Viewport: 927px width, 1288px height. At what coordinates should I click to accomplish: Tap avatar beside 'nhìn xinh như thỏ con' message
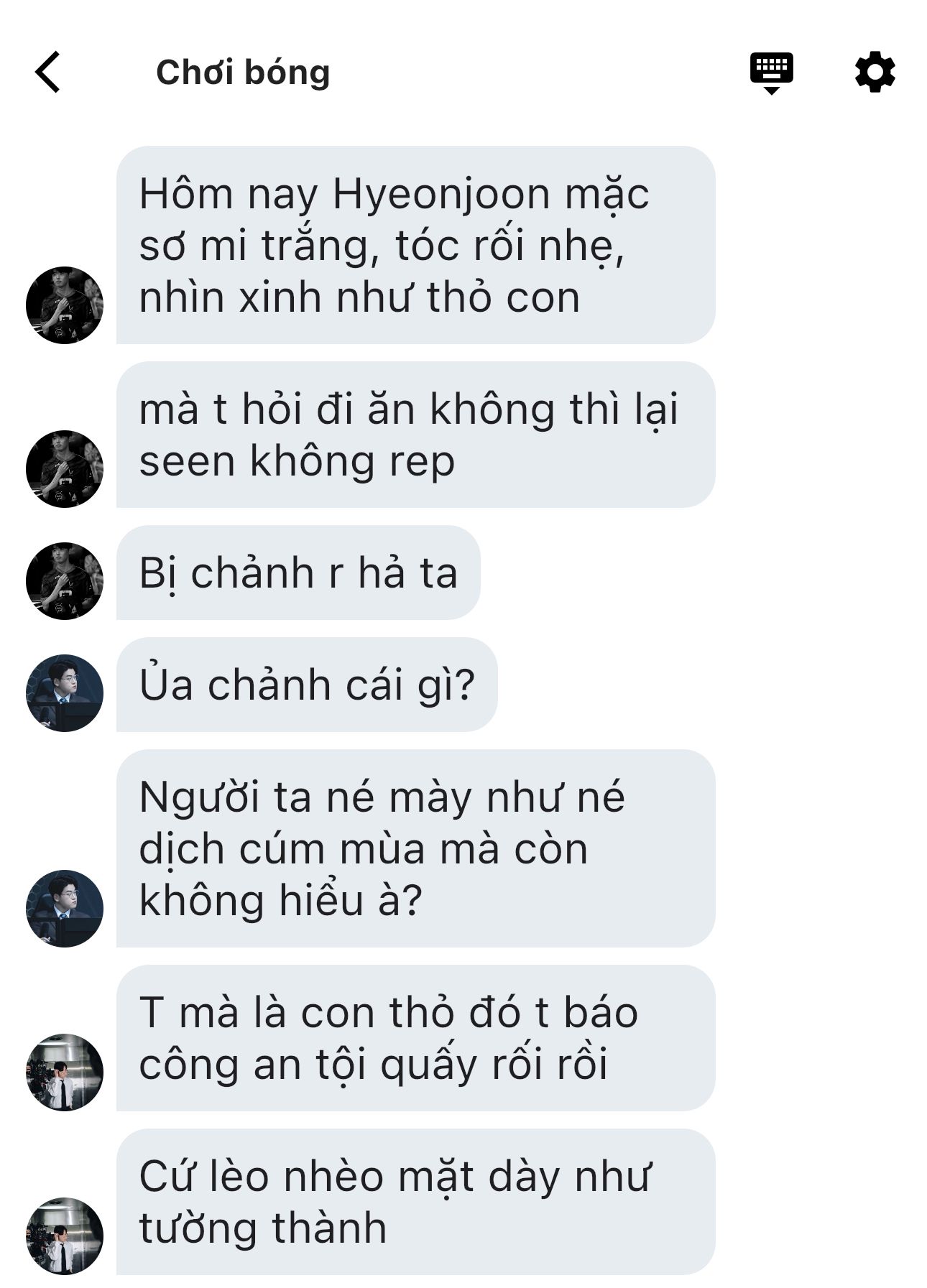[65, 305]
